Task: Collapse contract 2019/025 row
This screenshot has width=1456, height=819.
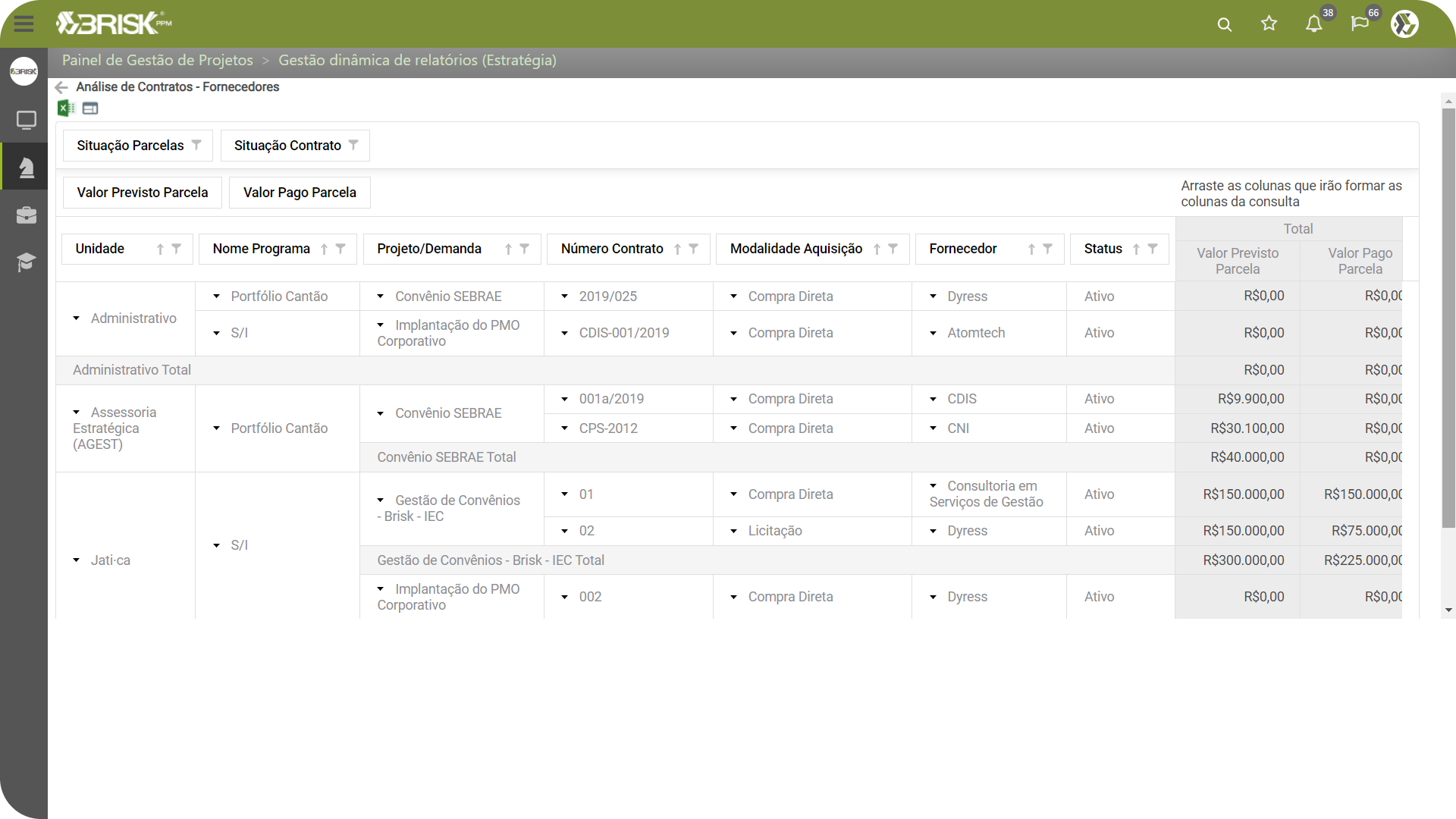Action: (x=564, y=297)
